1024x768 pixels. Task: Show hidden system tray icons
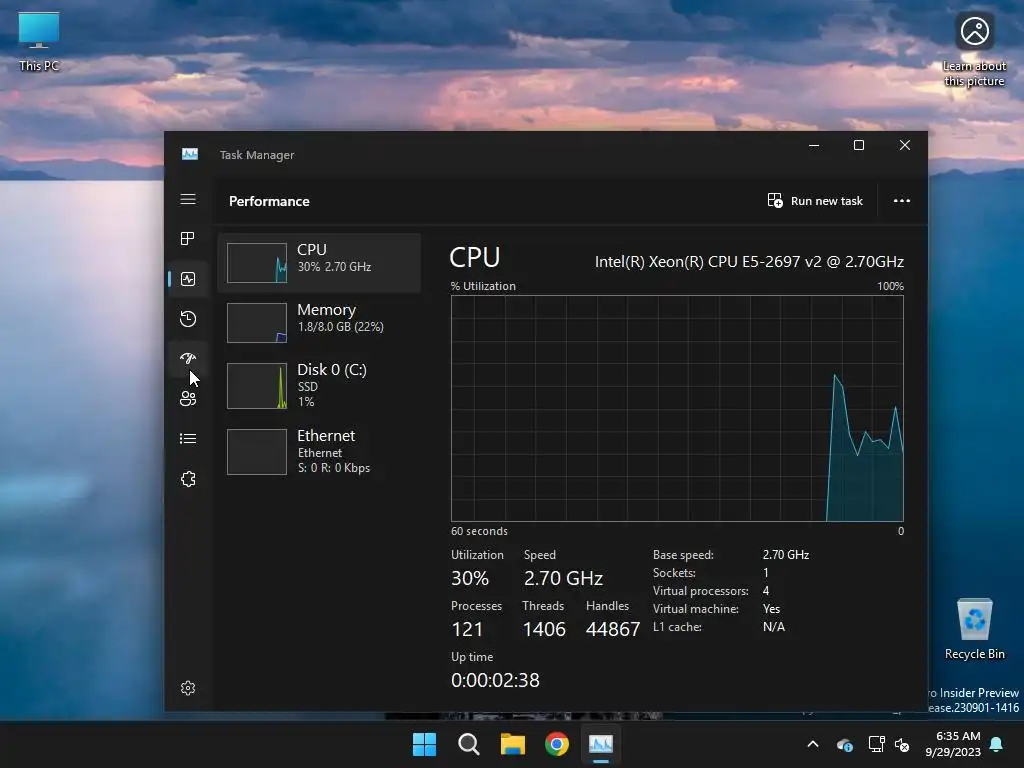pos(813,744)
